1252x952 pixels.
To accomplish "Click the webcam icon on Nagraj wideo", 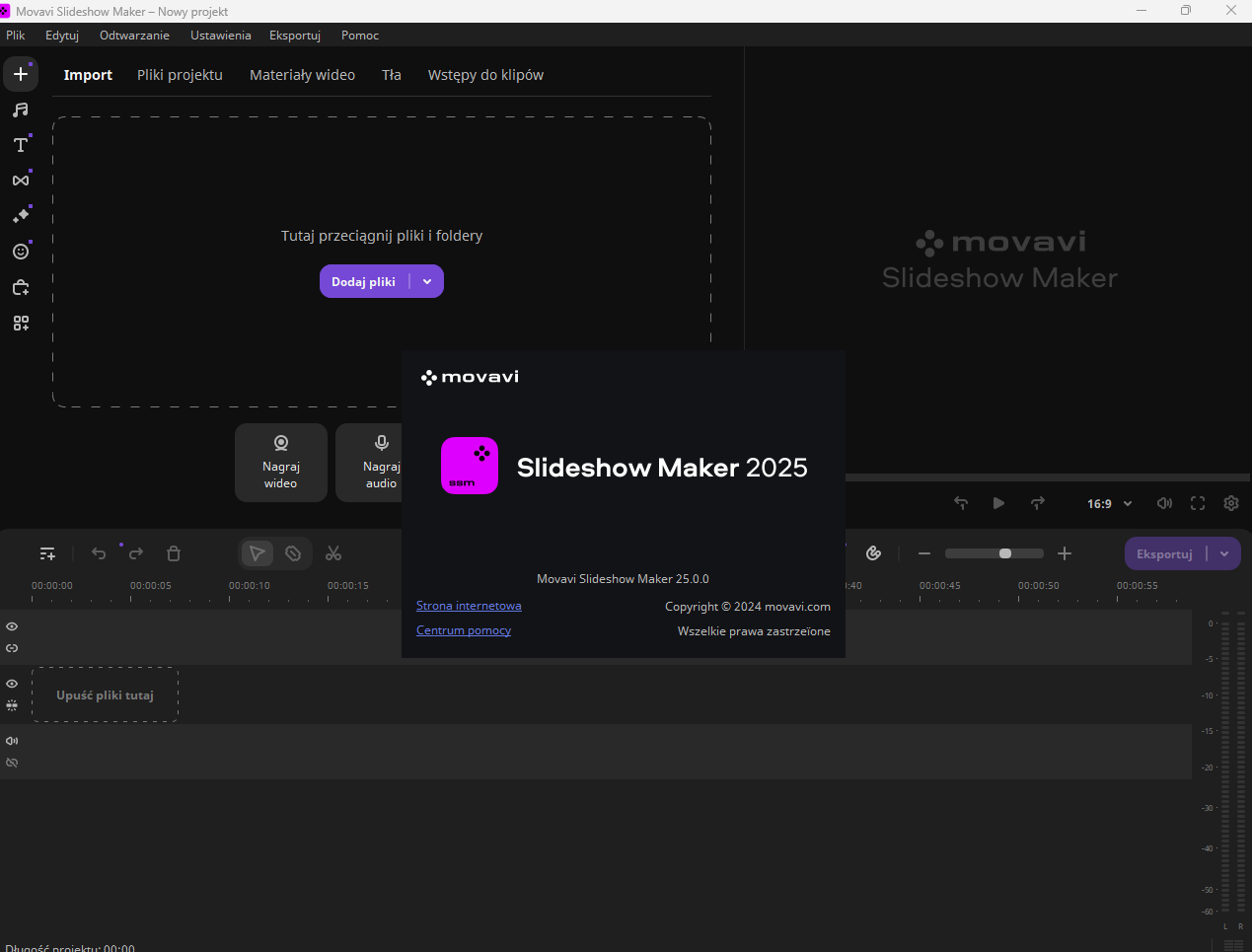I will point(281,443).
